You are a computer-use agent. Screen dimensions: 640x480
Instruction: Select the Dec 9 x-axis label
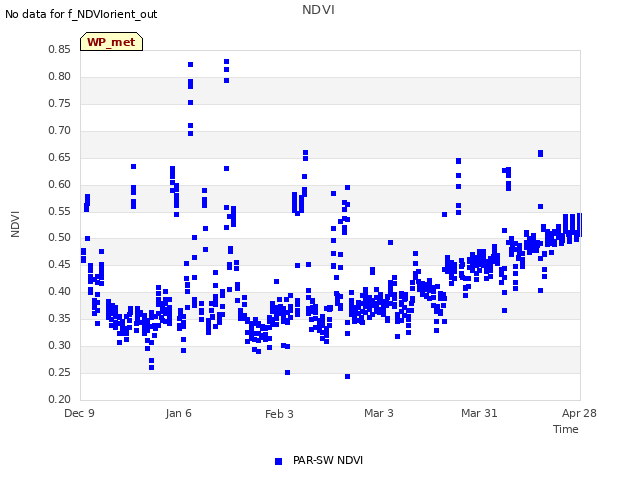79,413
